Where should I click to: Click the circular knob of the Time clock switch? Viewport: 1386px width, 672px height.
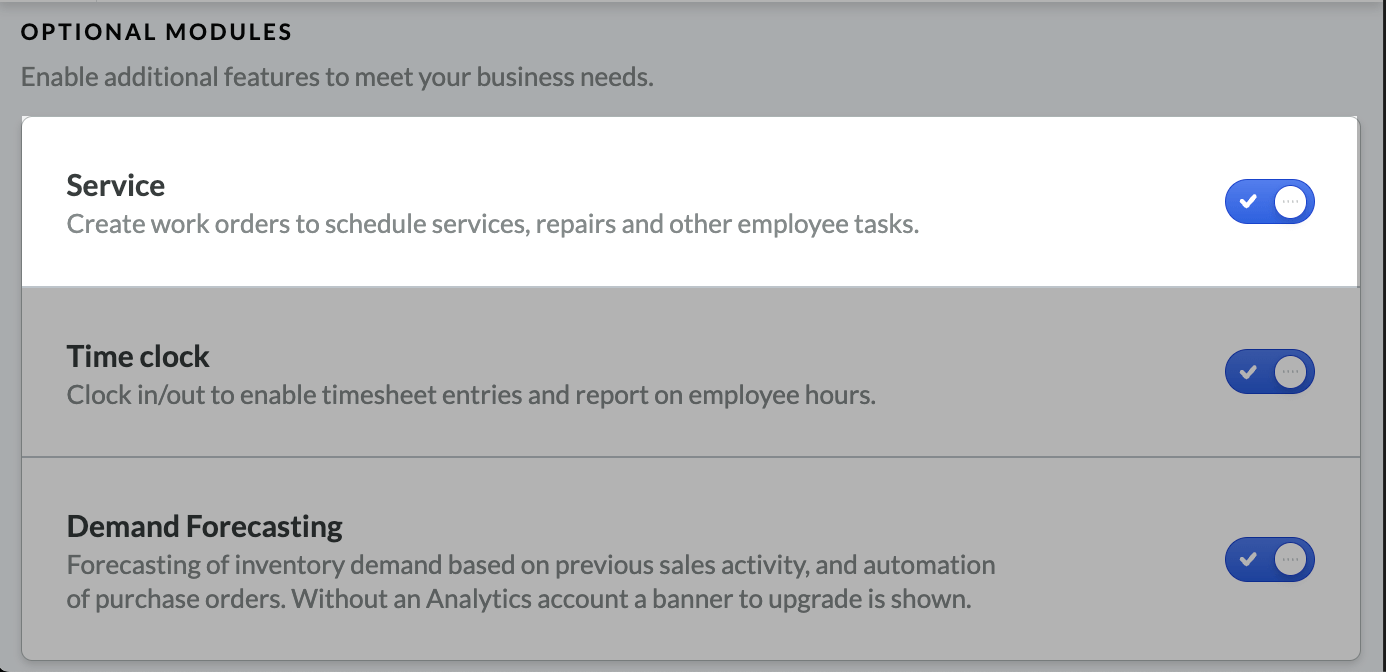(x=1291, y=371)
